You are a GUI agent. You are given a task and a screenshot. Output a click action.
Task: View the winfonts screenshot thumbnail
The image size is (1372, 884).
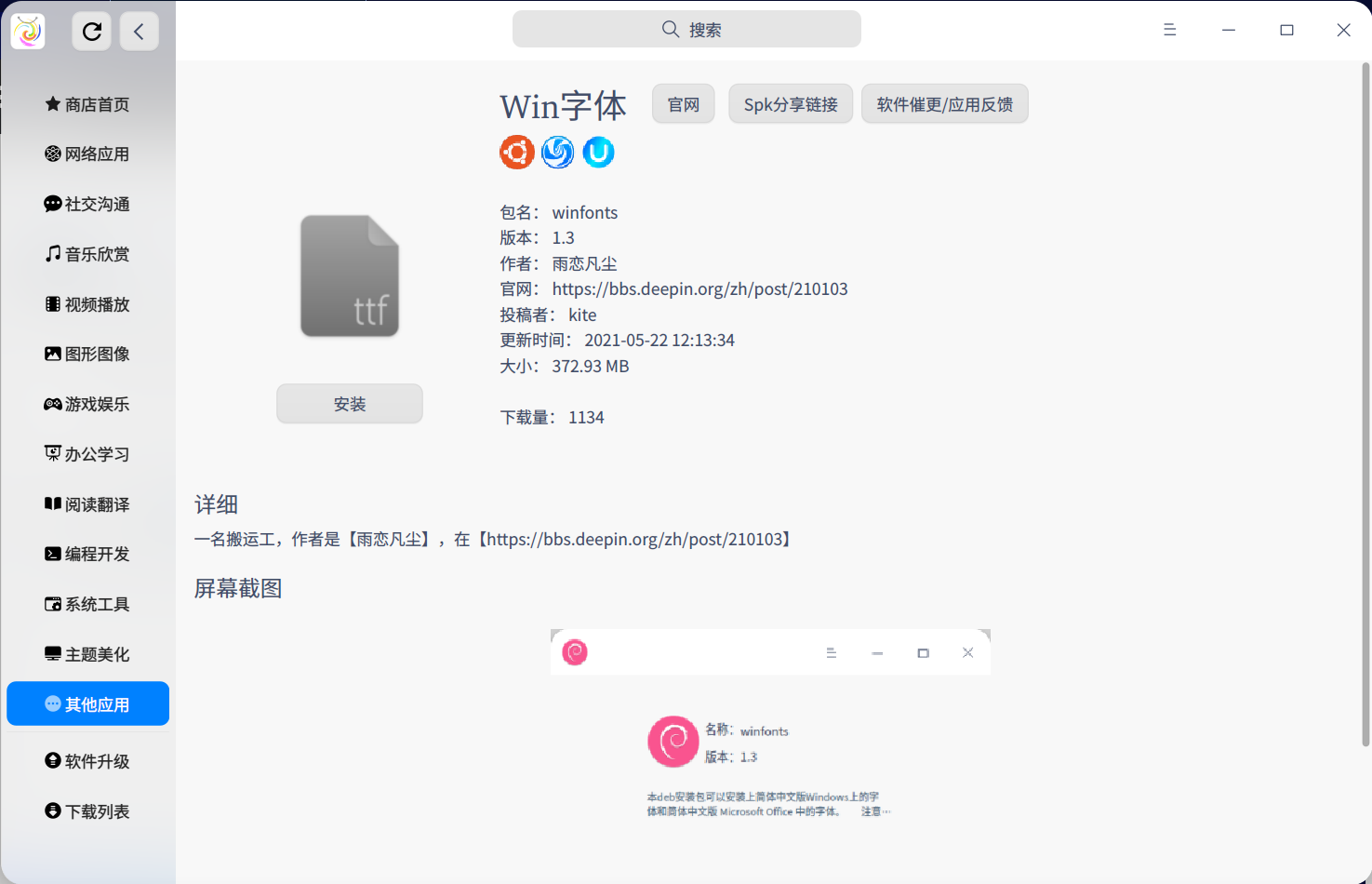pyautogui.click(x=769, y=735)
